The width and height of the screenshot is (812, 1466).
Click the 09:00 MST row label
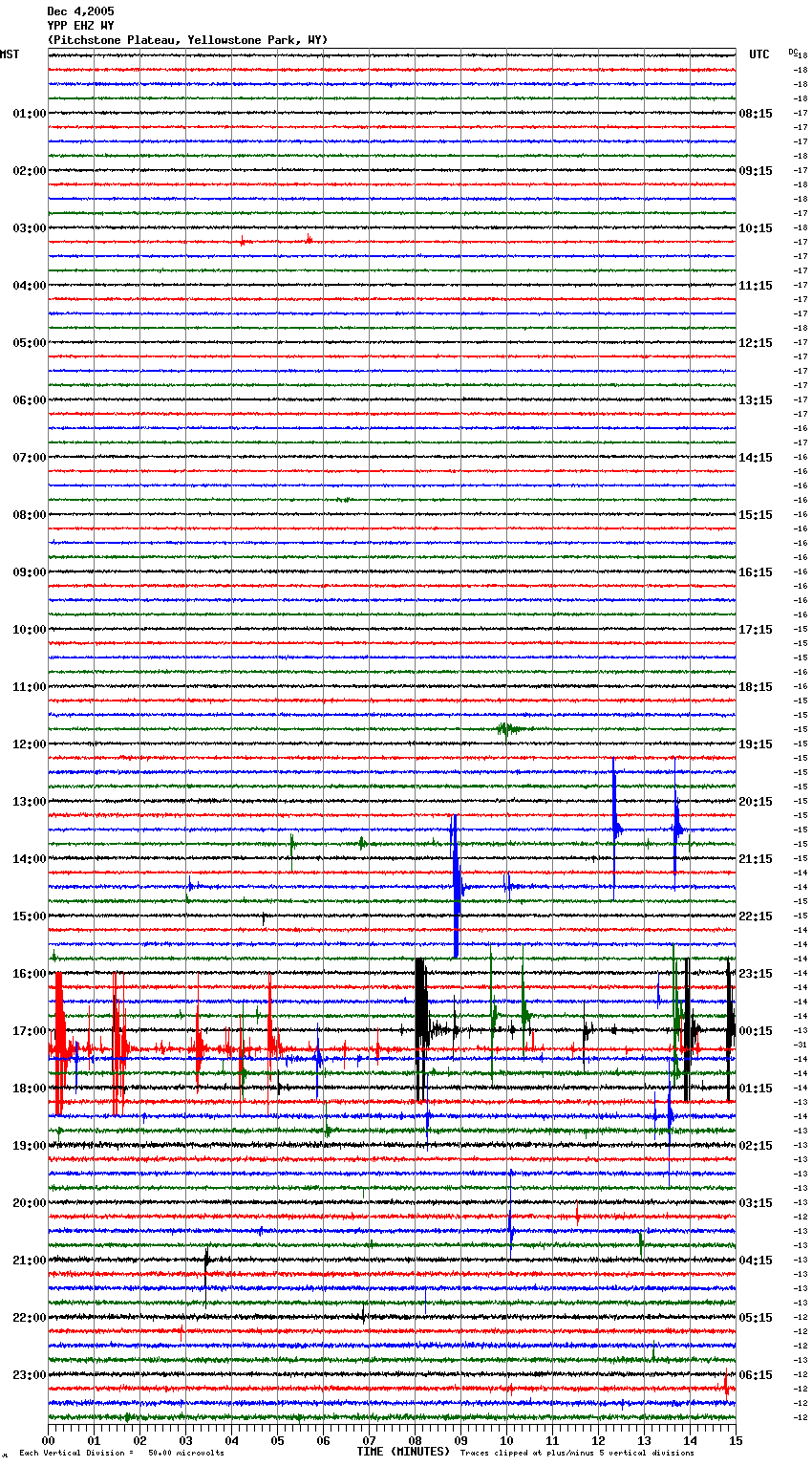coord(30,572)
